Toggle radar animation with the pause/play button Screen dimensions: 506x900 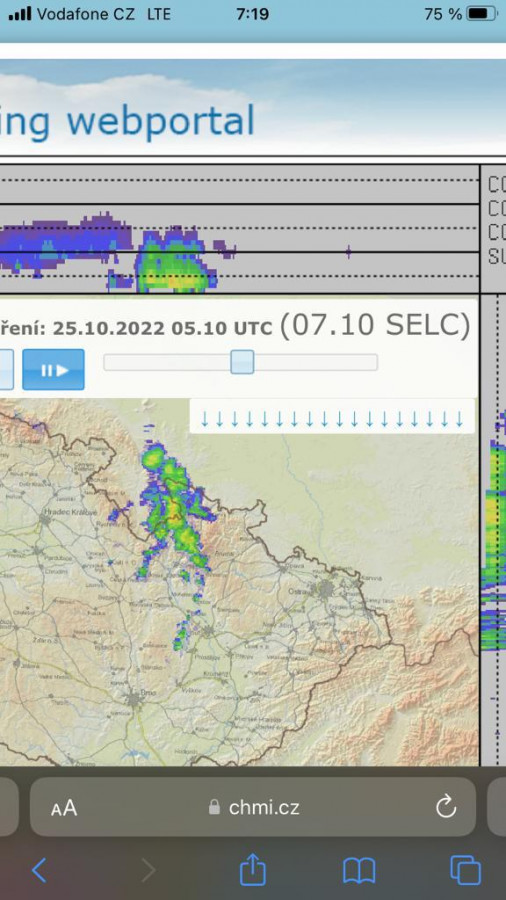[x=53, y=370]
